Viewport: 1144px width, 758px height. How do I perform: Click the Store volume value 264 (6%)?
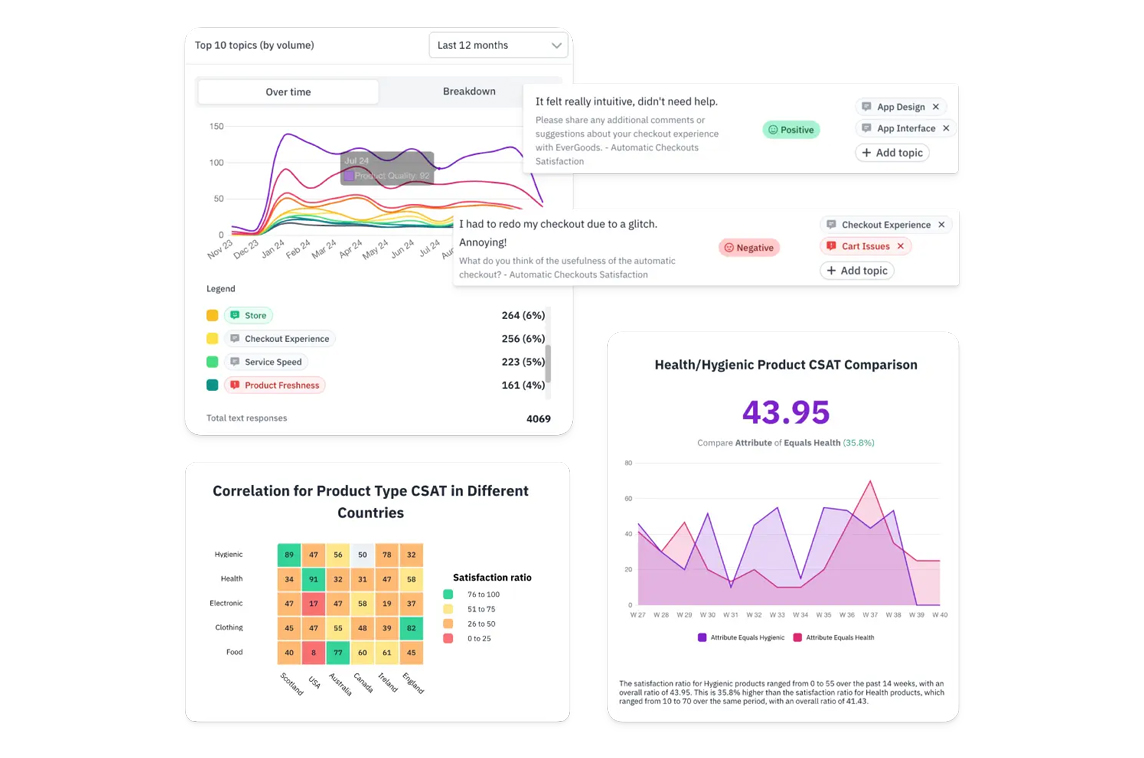point(523,315)
